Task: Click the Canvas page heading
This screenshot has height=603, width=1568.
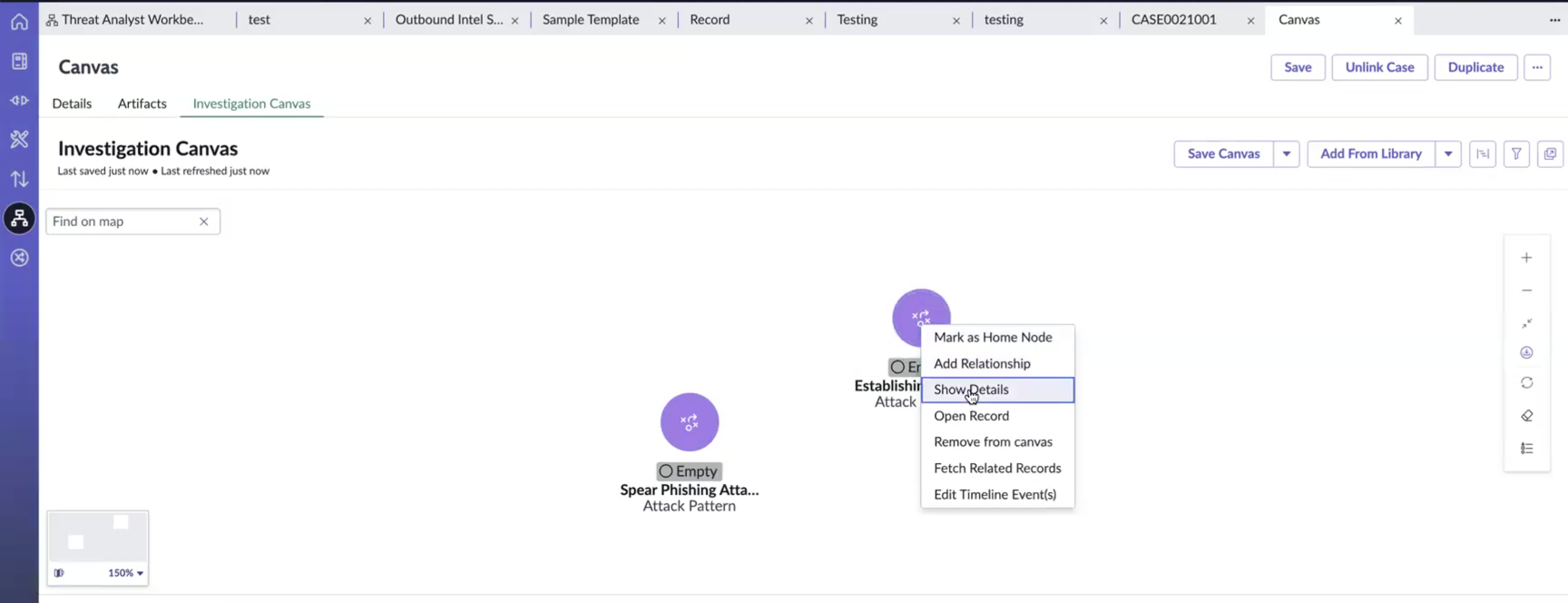Action: [x=88, y=67]
